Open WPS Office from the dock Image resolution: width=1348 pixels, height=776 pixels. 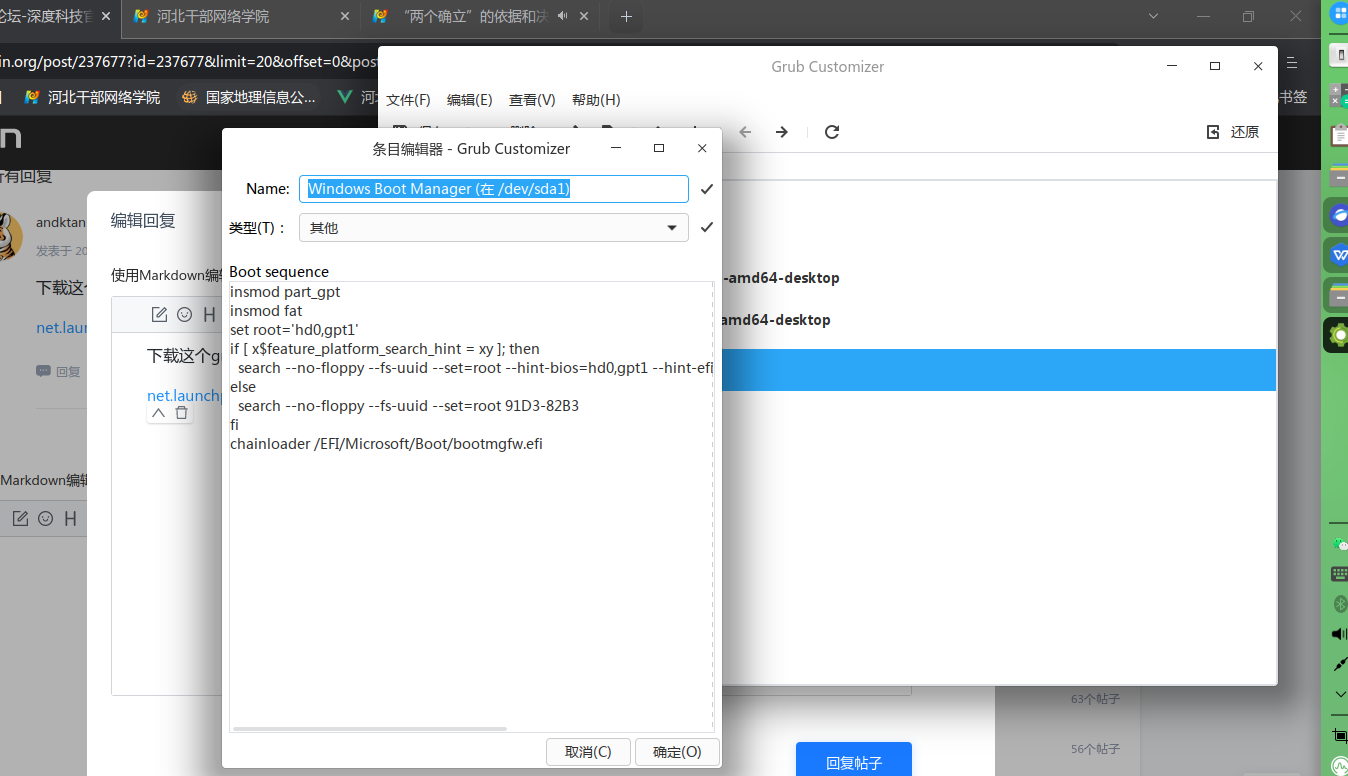coord(1338,254)
